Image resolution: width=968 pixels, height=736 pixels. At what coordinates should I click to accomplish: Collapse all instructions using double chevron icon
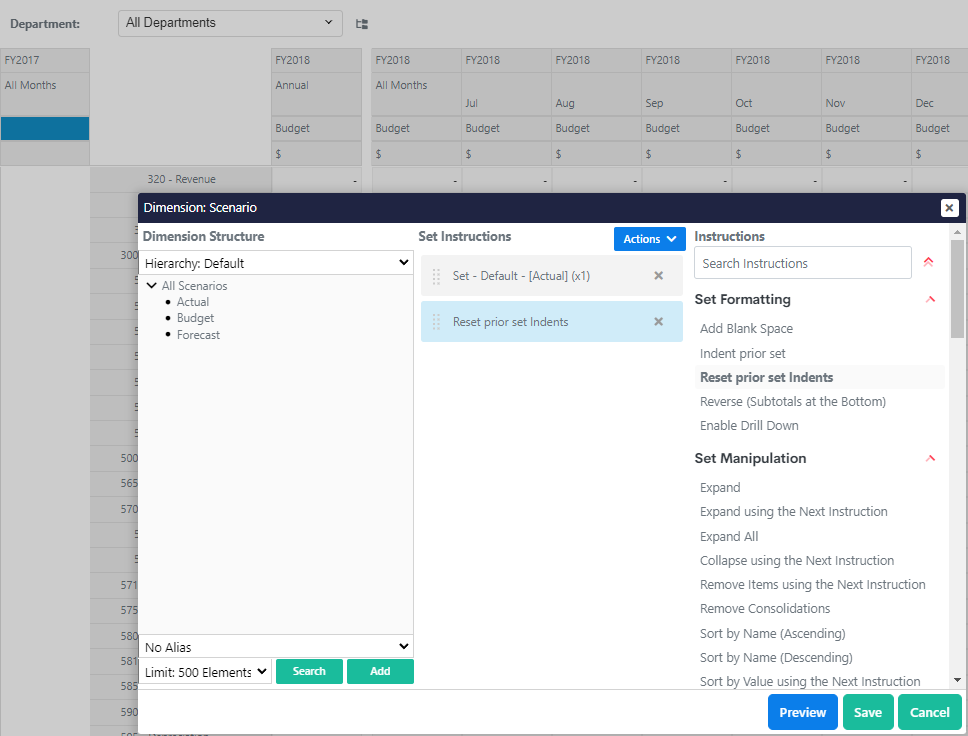[x=929, y=263]
